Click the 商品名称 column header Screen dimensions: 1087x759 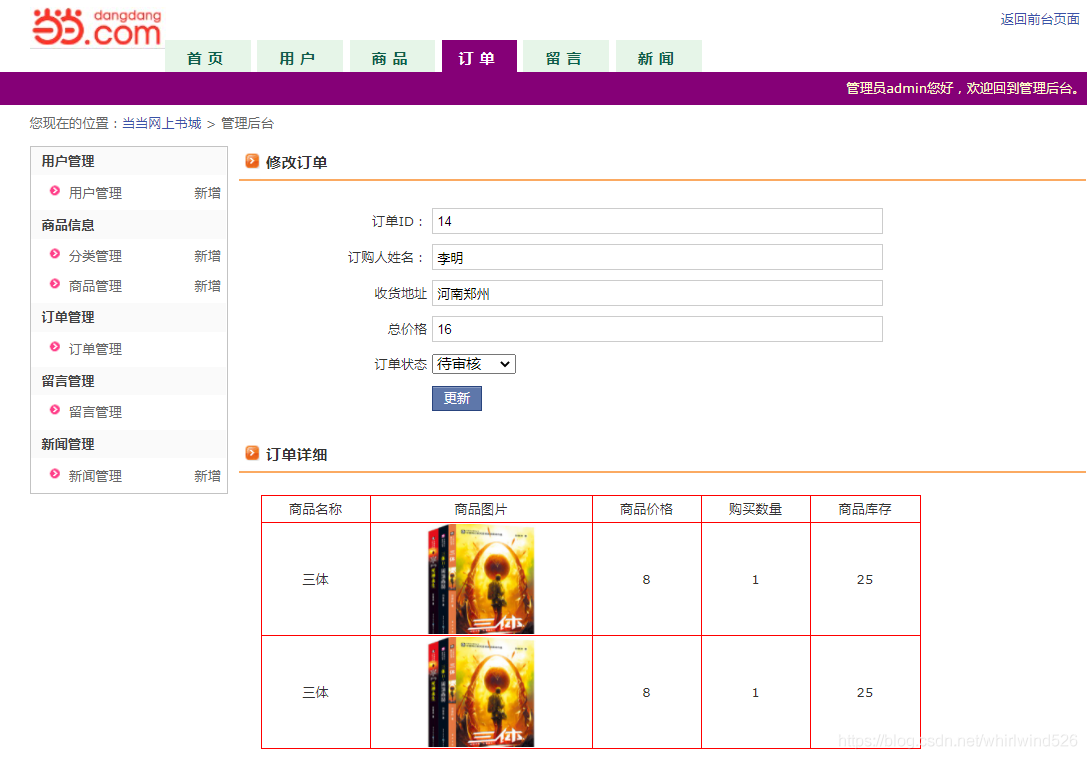pos(315,509)
